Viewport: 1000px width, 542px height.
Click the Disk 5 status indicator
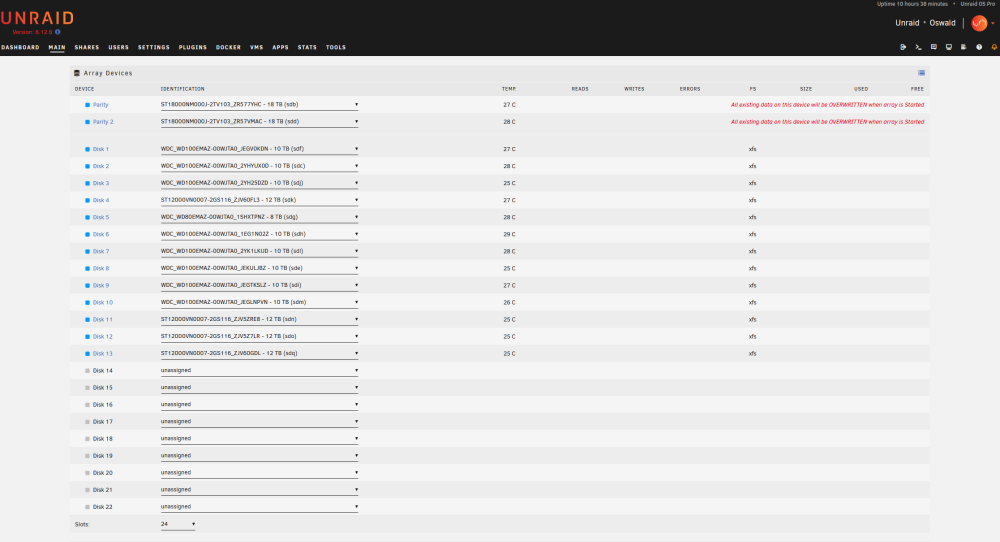(x=87, y=217)
